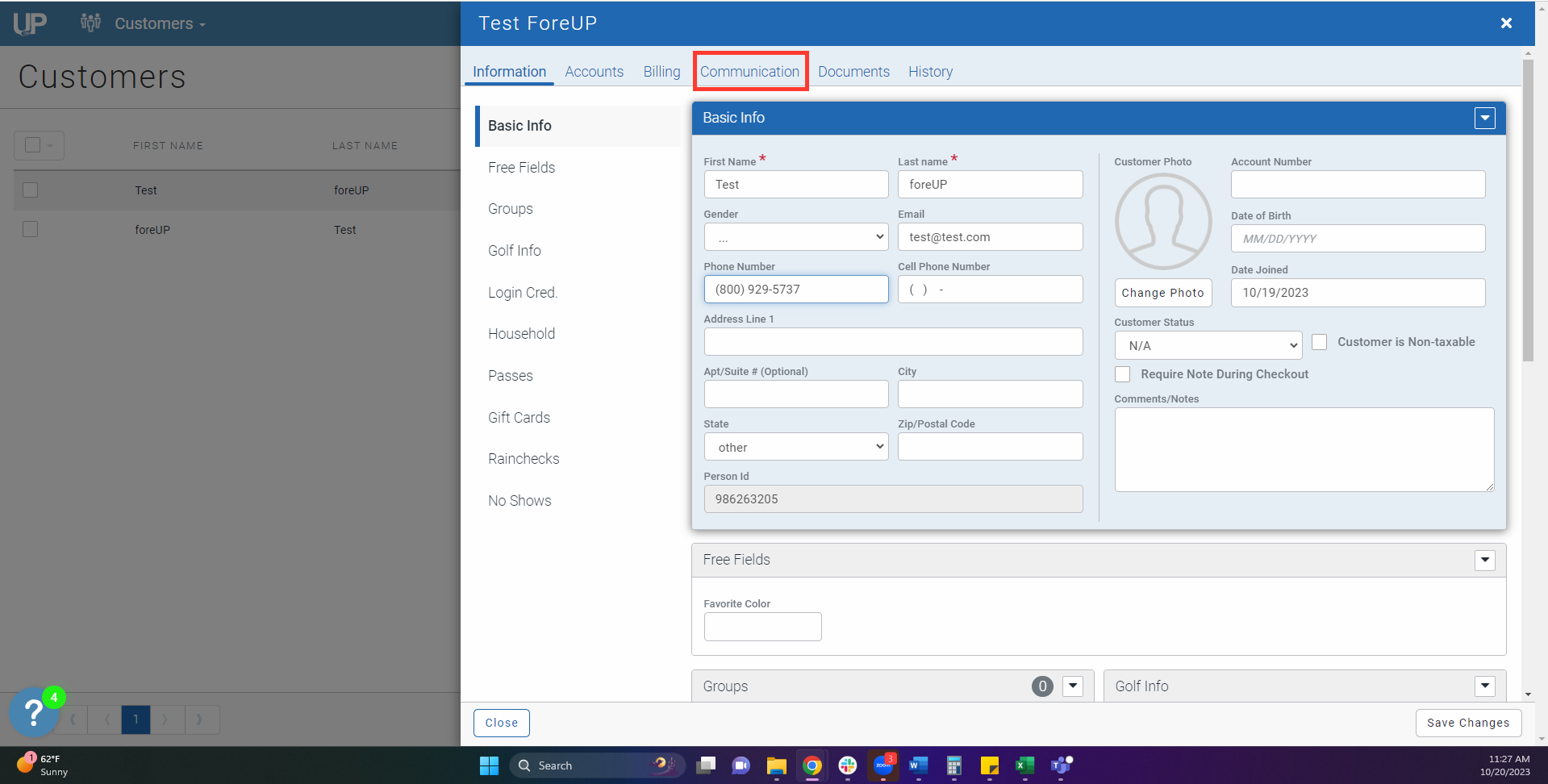1548x784 pixels.
Task: Open the Customers header dropdown menu
Action: pos(160,23)
